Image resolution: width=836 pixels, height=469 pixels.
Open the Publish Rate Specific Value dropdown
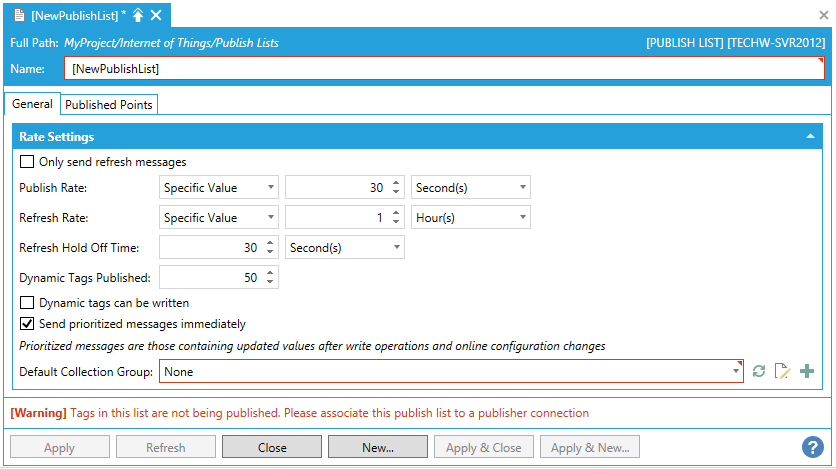pos(219,187)
